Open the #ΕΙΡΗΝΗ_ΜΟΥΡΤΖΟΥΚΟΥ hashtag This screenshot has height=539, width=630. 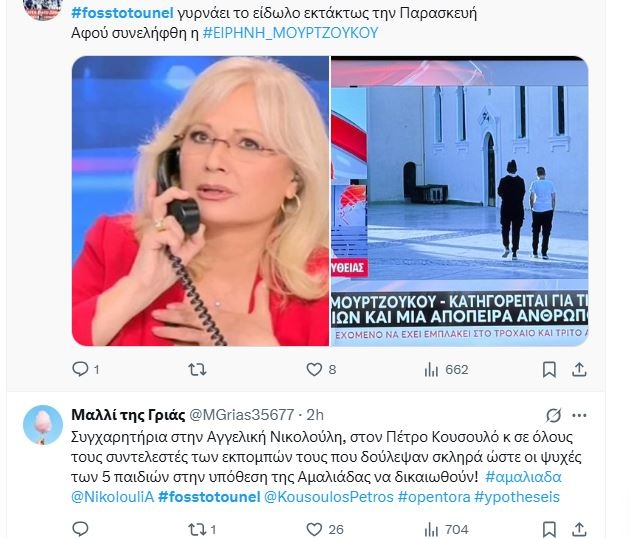pos(290,33)
